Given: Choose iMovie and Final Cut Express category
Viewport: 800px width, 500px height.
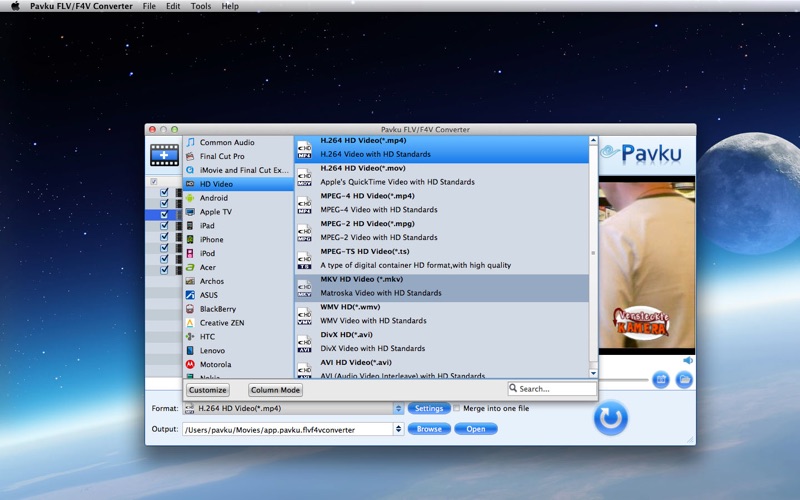Looking at the screenshot, I should pos(238,170).
